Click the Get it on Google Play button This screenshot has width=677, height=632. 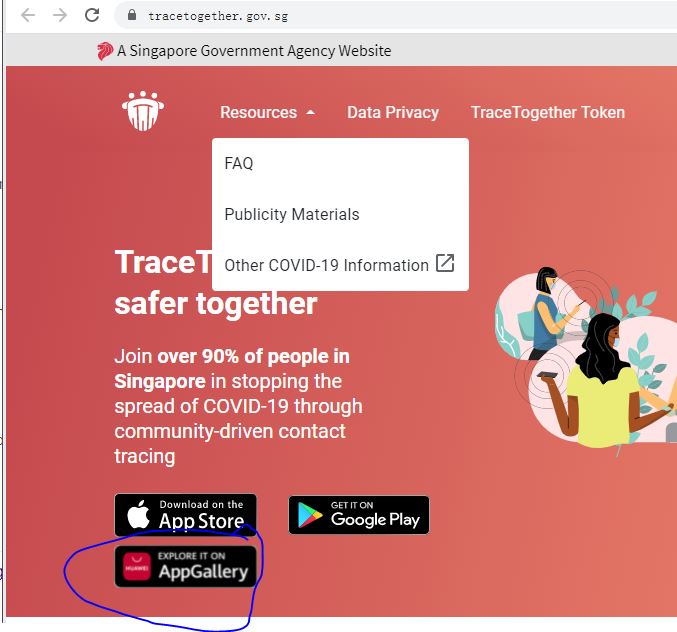pyautogui.click(x=359, y=515)
